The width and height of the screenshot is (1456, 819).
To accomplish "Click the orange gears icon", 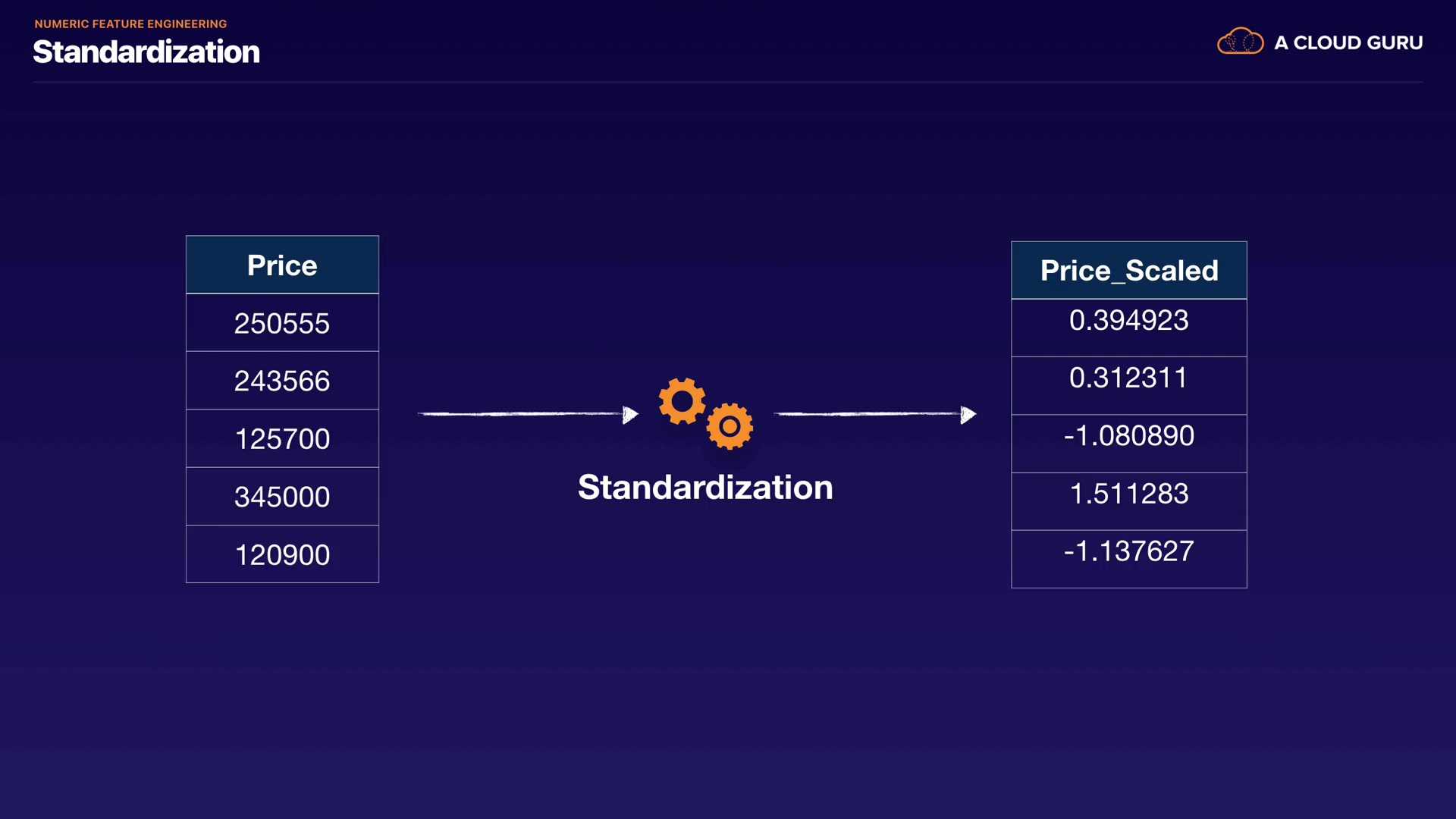I will tap(704, 413).
